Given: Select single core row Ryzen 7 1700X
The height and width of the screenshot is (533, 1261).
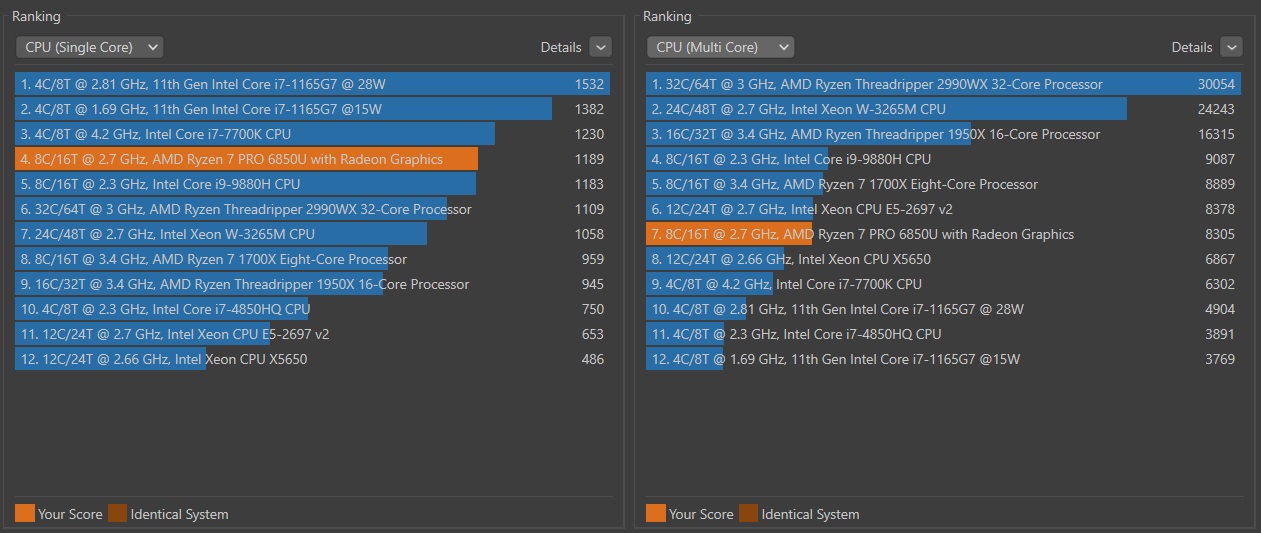Looking at the screenshot, I should coord(312,259).
